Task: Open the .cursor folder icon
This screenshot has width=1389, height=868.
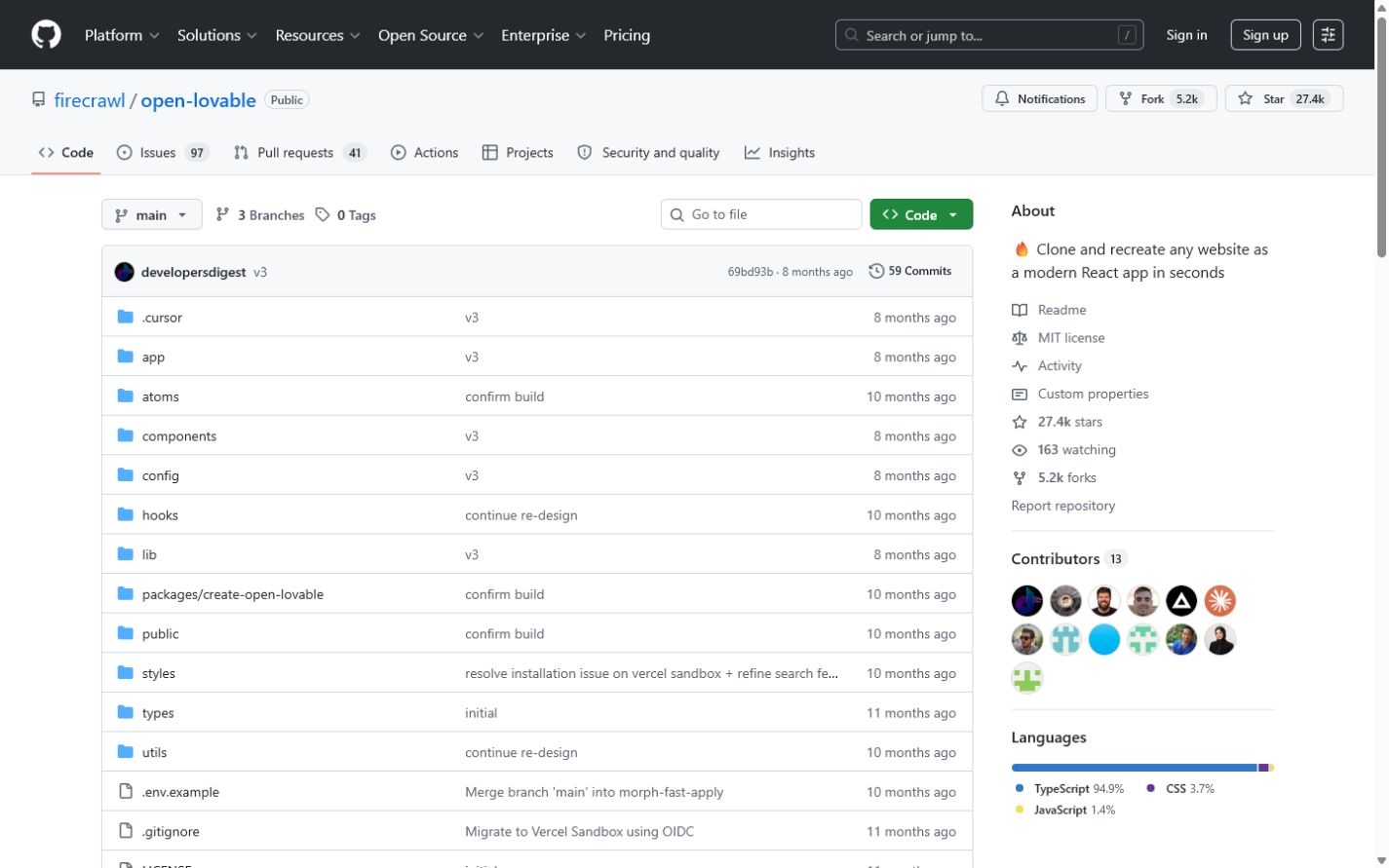Action: [x=126, y=317]
